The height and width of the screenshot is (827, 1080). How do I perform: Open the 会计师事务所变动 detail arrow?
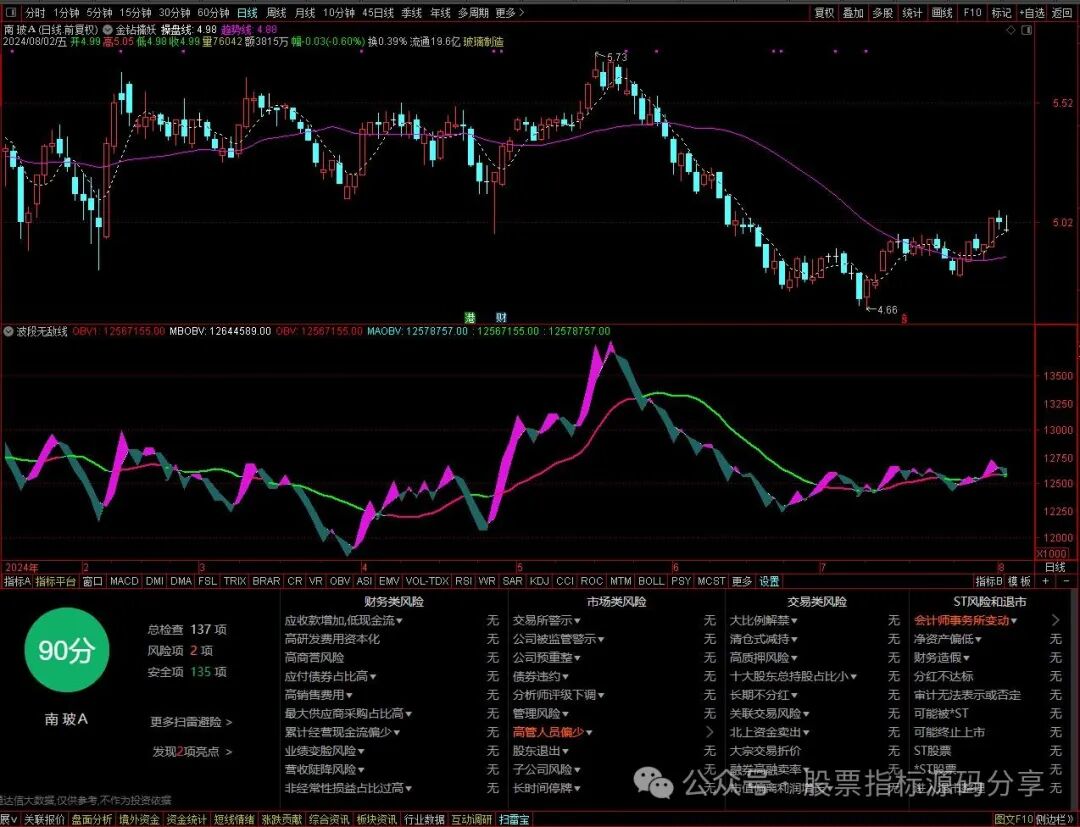(1056, 620)
